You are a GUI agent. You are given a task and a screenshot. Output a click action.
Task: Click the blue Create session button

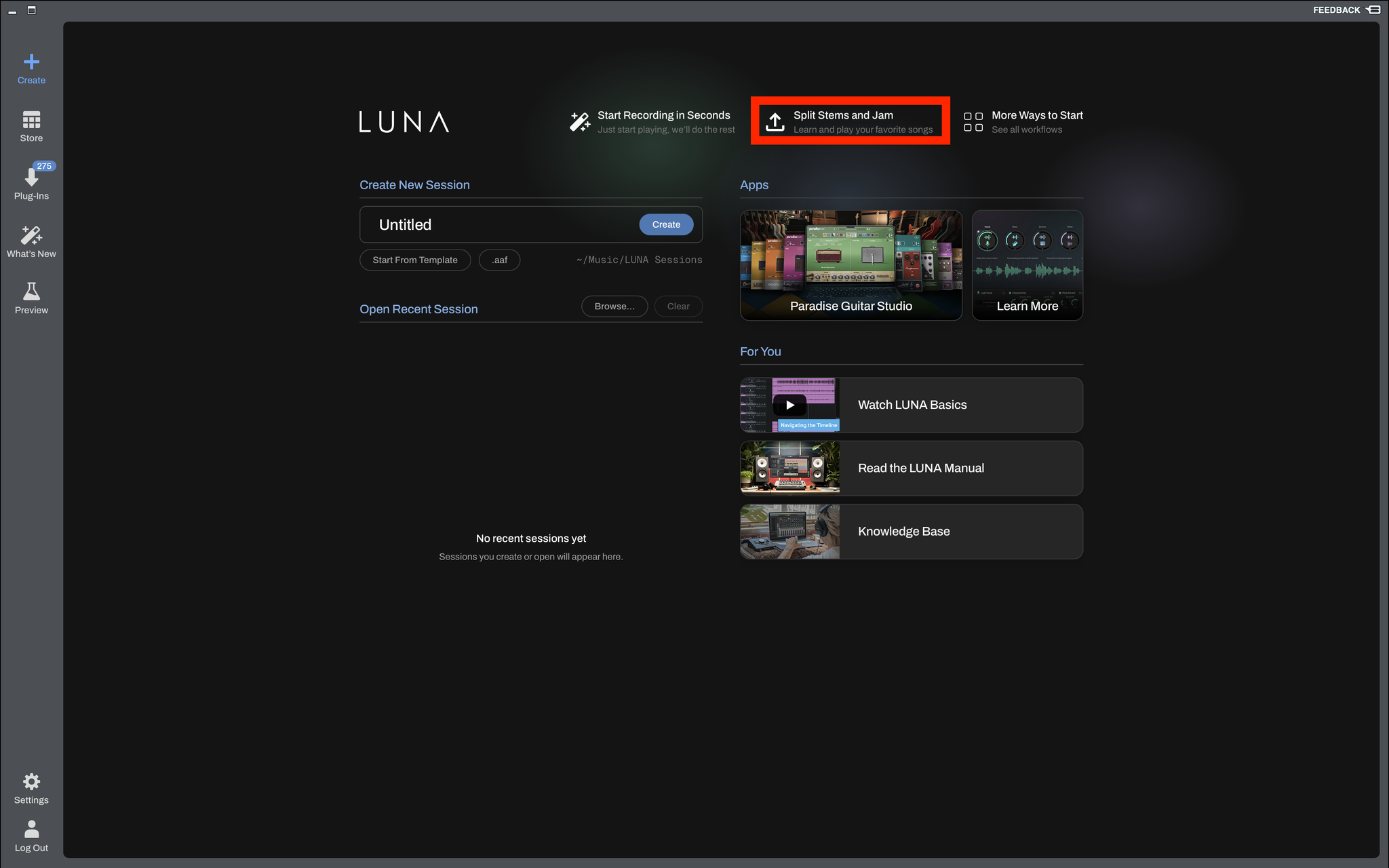[x=666, y=224]
